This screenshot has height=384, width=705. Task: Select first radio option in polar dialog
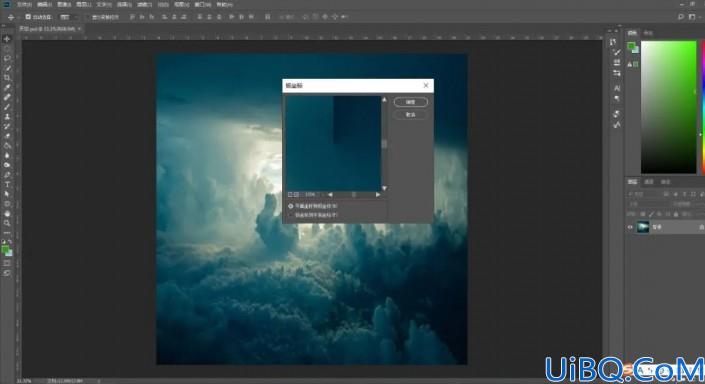[x=290, y=206]
